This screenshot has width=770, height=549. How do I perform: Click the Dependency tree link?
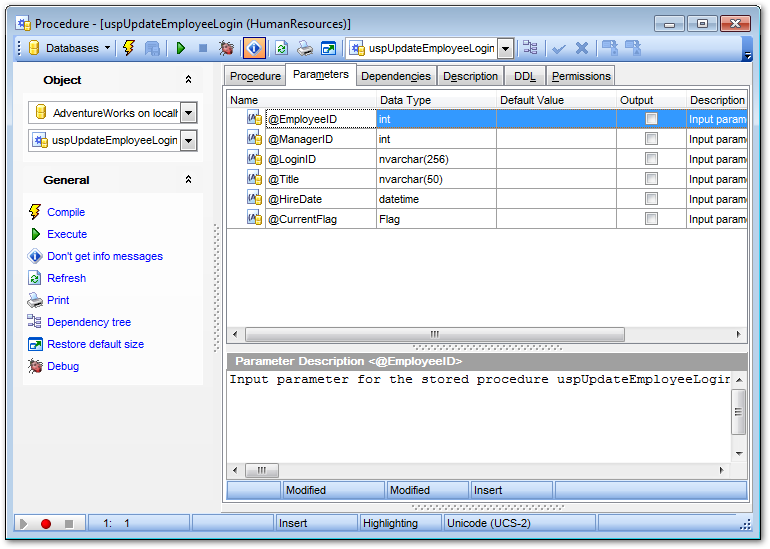89,322
